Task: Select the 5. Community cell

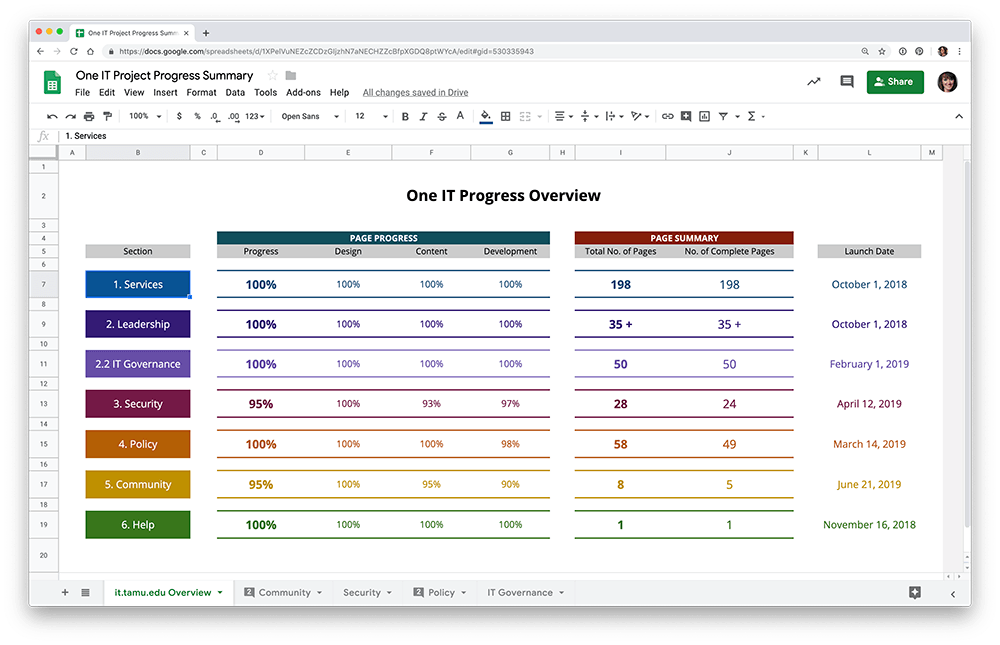Action: tap(138, 484)
